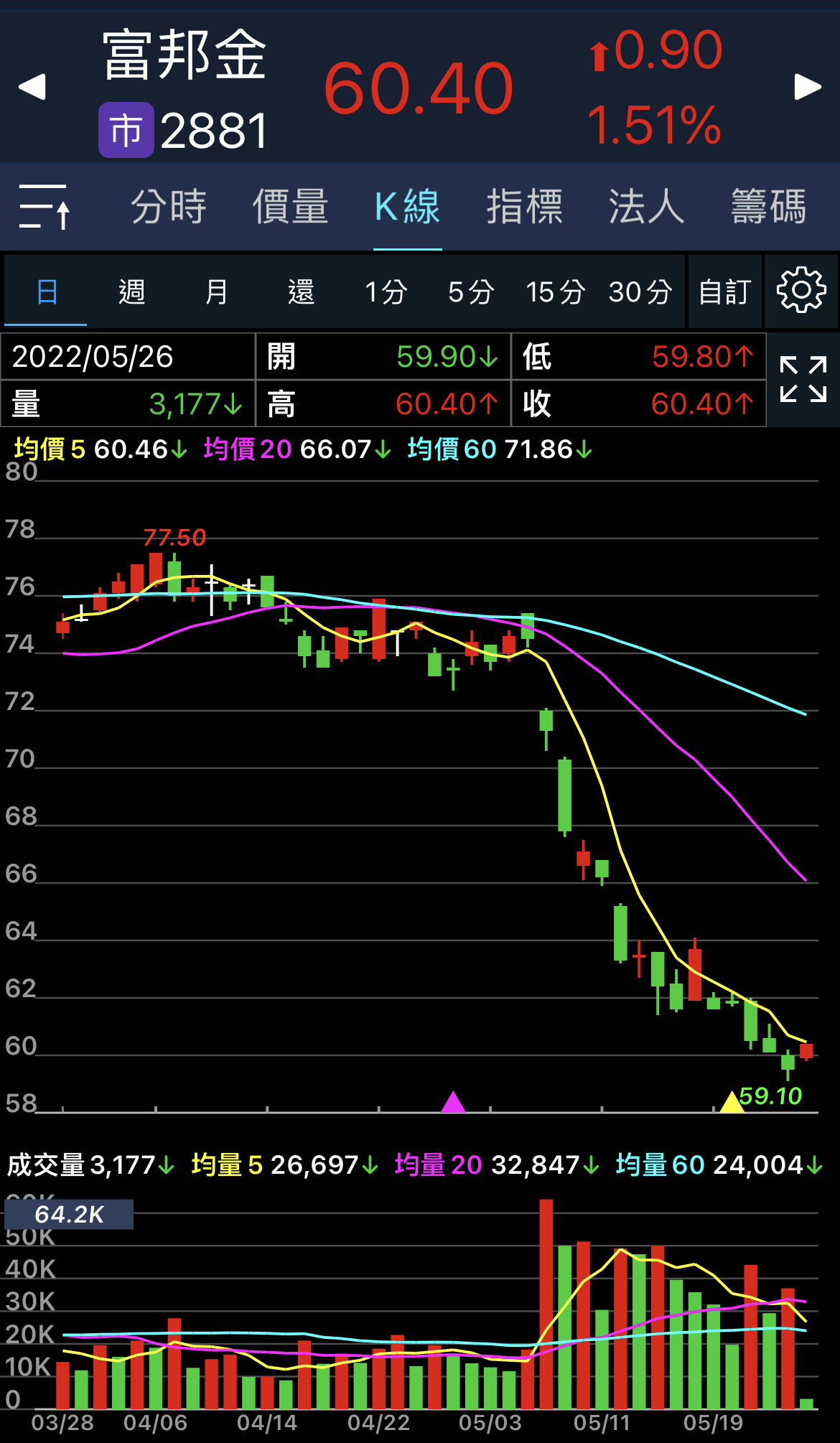Select 還 adjusted price period

point(302,292)
